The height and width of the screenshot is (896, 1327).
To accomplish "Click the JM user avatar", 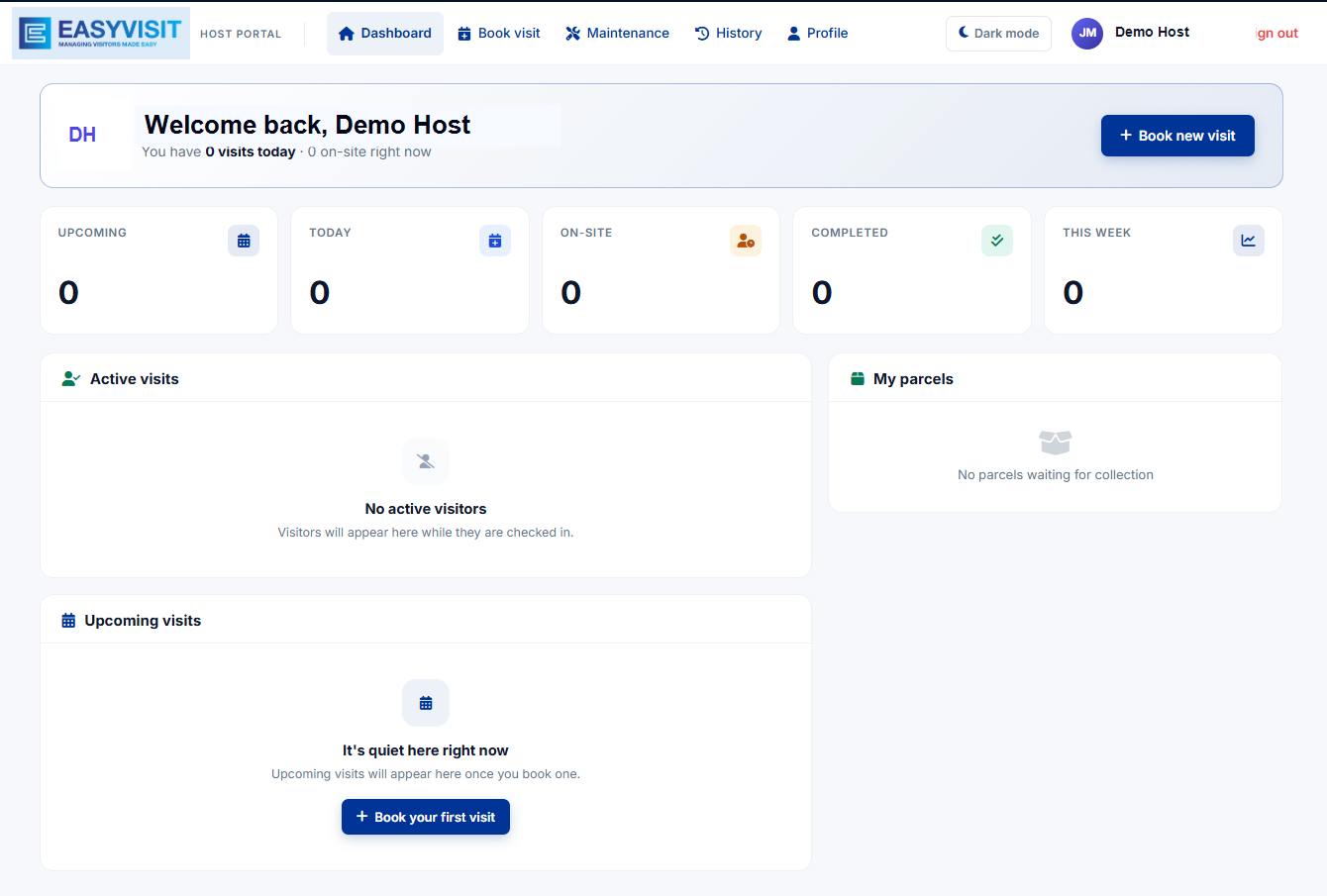I will click(1087, 33).
